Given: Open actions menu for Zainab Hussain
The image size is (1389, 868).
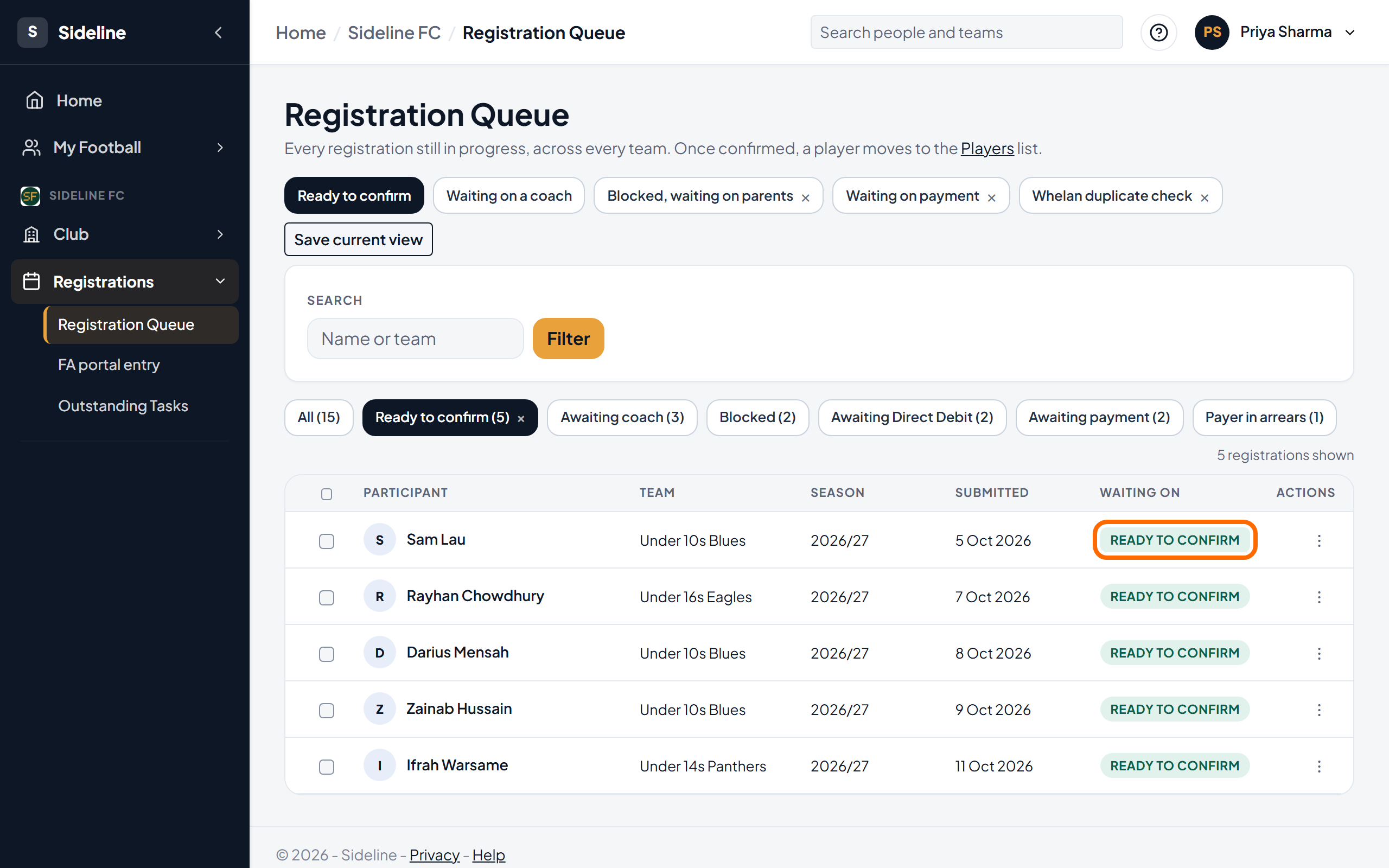Looking at the screenshot, I should 1319,710.
